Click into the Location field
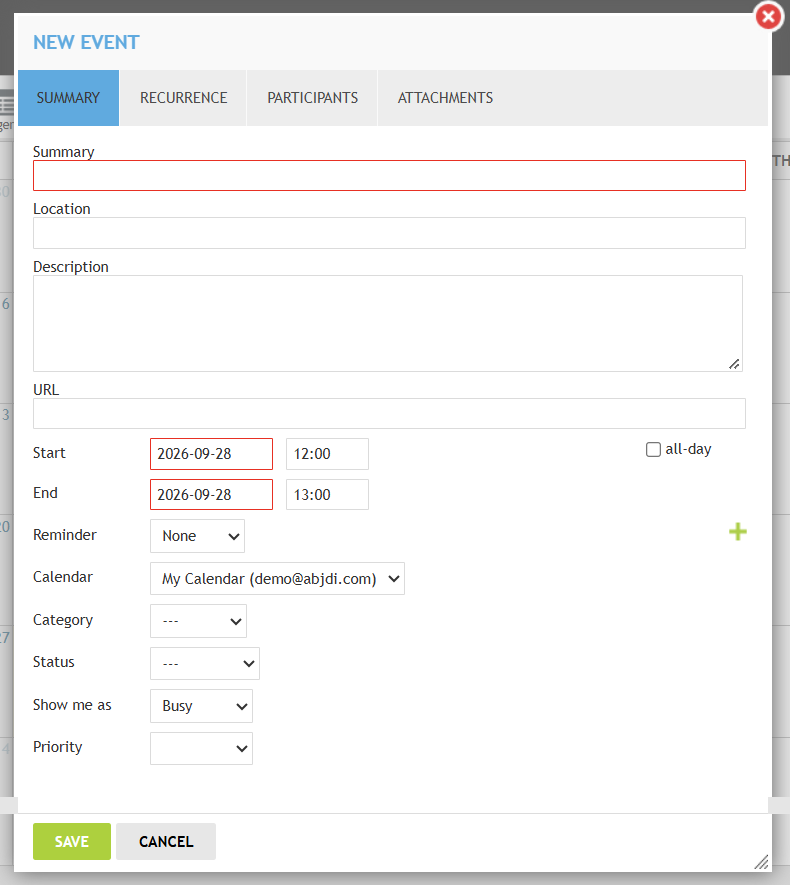The height and width of the screenshot is (885, 790). [x=389, y=233]
